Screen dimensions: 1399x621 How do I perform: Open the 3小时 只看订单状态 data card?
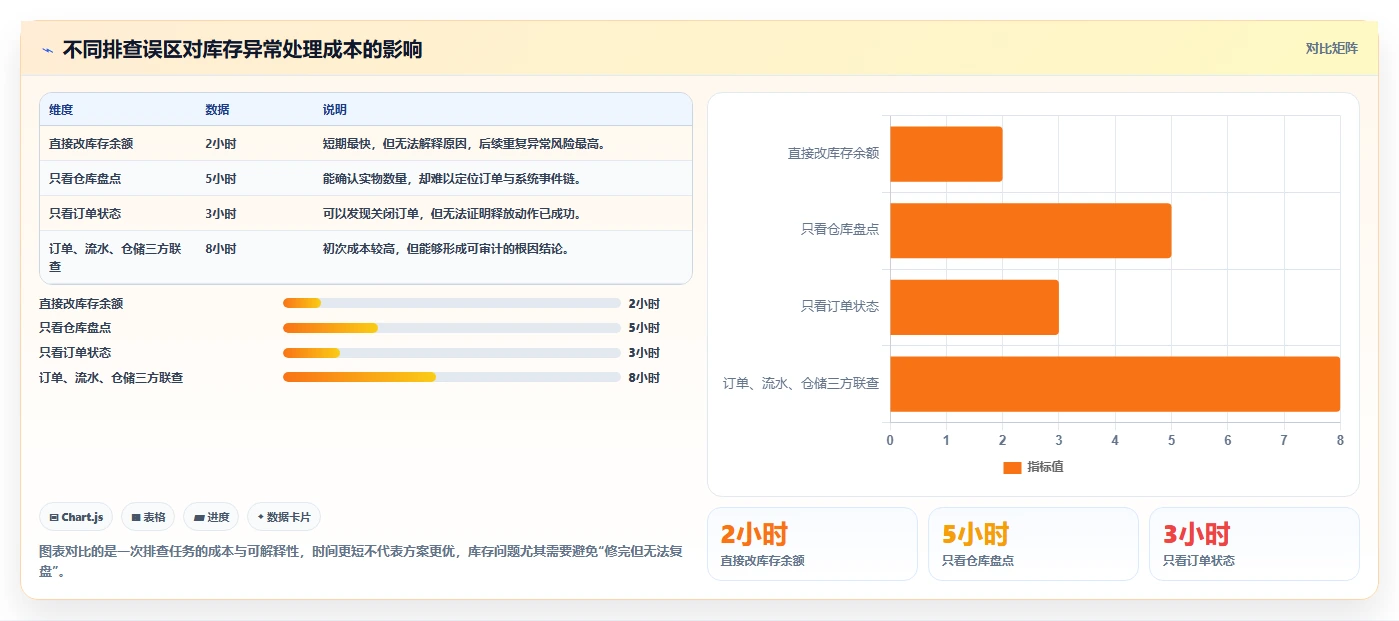1254,544
